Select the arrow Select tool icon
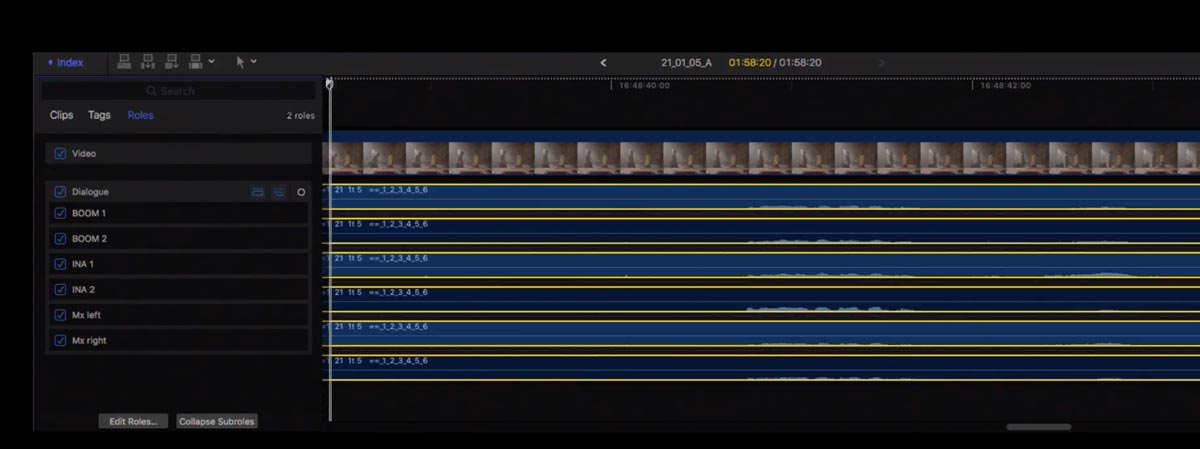The height and width of the screenshot is (449, 1200). click(240, 62)
